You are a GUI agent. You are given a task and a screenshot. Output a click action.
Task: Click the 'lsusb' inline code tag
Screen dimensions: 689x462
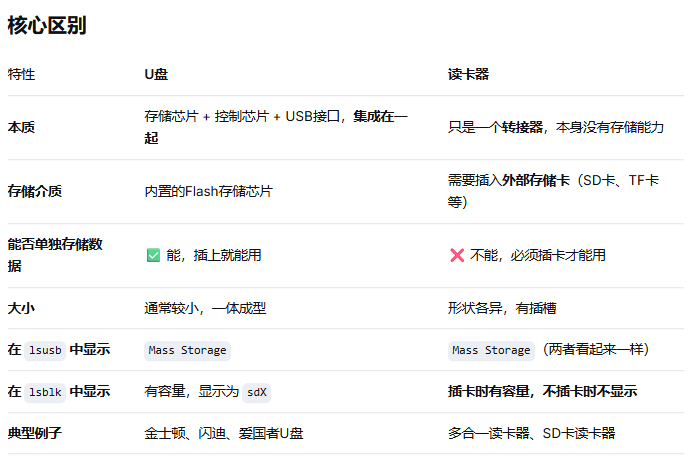45,350
